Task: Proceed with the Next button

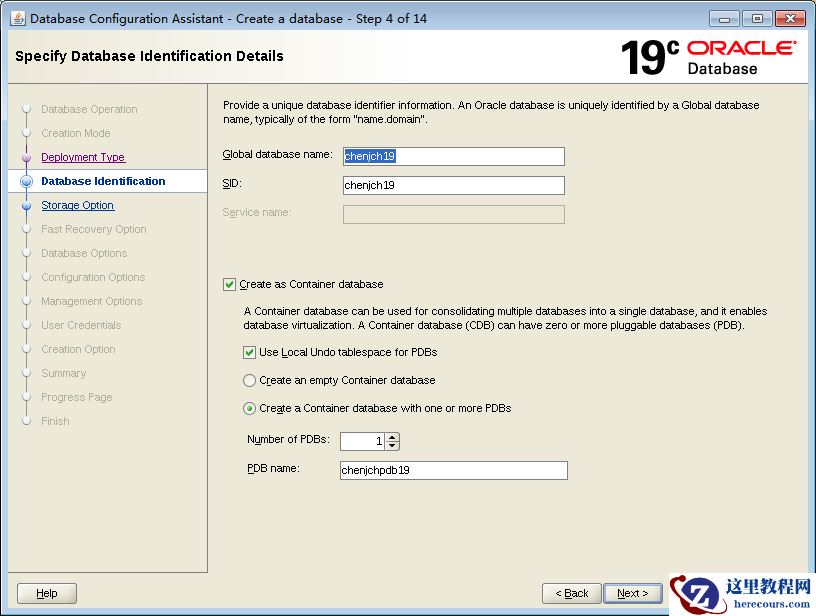Action: (633, 593)
